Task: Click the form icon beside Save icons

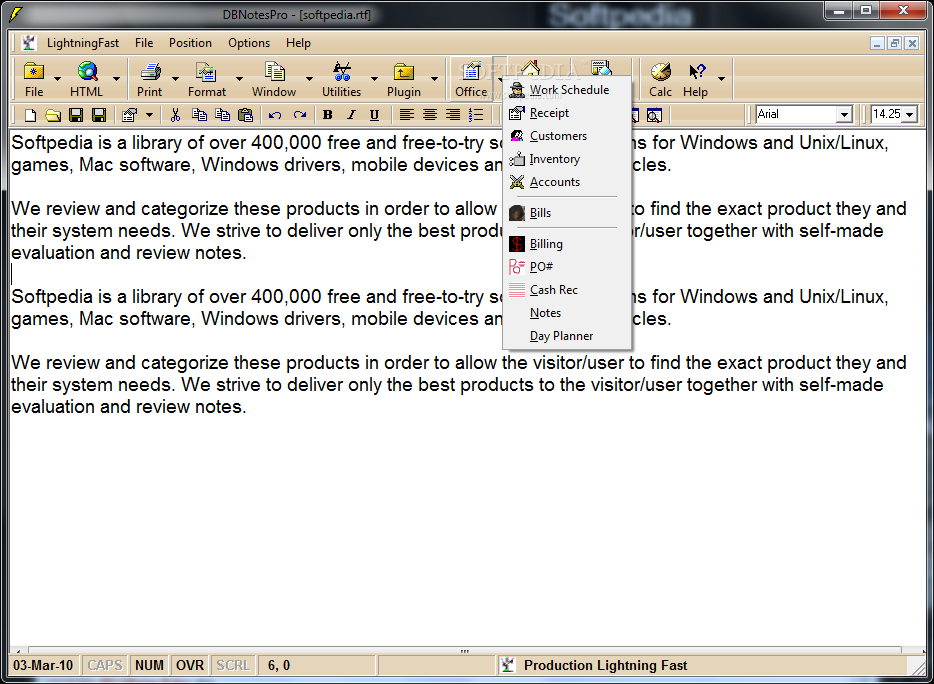Action: [x=129, y=115]
